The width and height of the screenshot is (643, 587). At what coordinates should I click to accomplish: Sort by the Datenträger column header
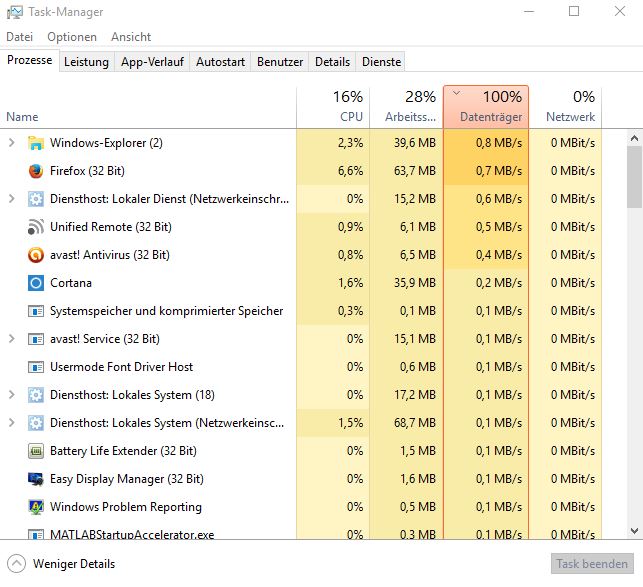[x=486, y=107]
